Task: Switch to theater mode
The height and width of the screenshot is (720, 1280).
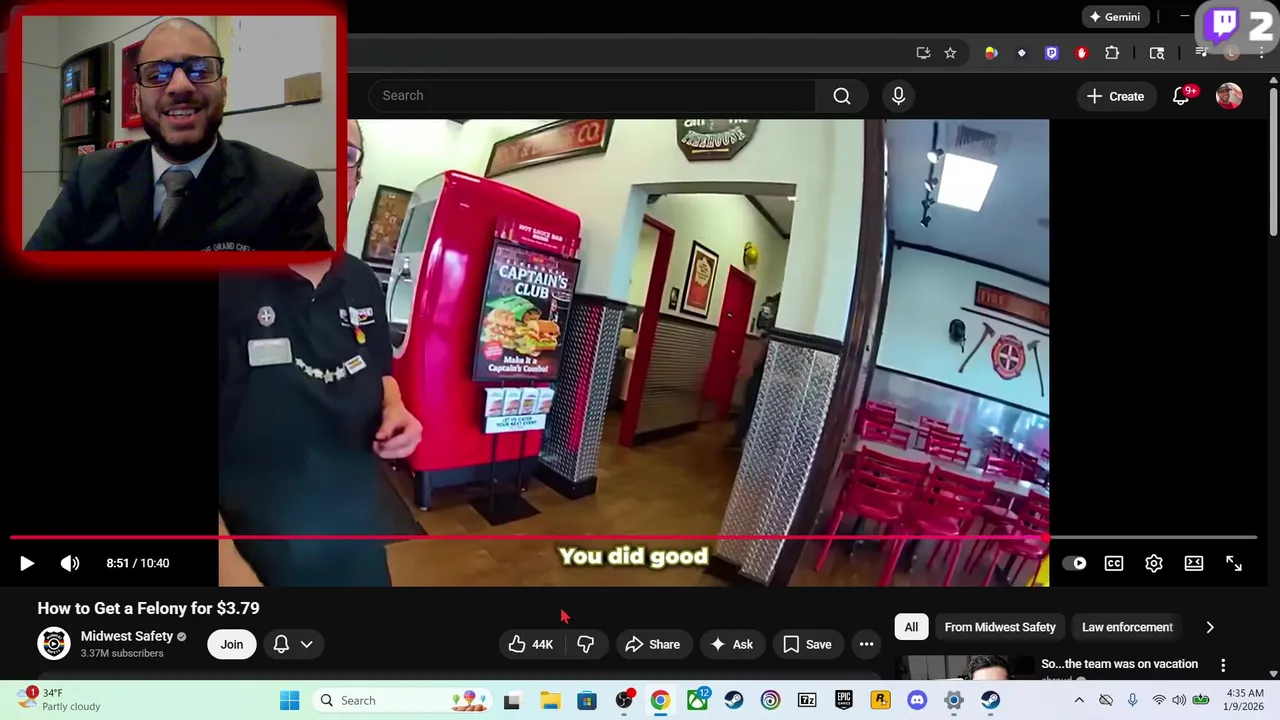Action: (x=1194, y=563)
